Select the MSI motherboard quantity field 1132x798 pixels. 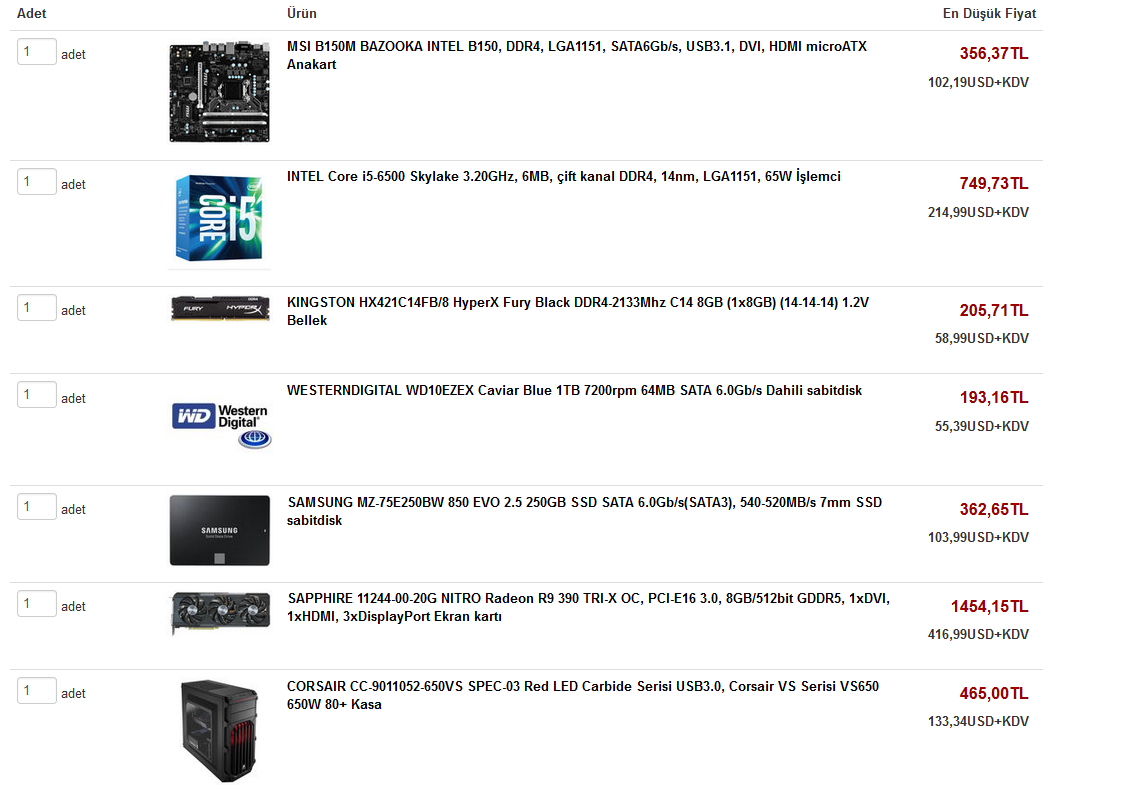tap(37, 52)
